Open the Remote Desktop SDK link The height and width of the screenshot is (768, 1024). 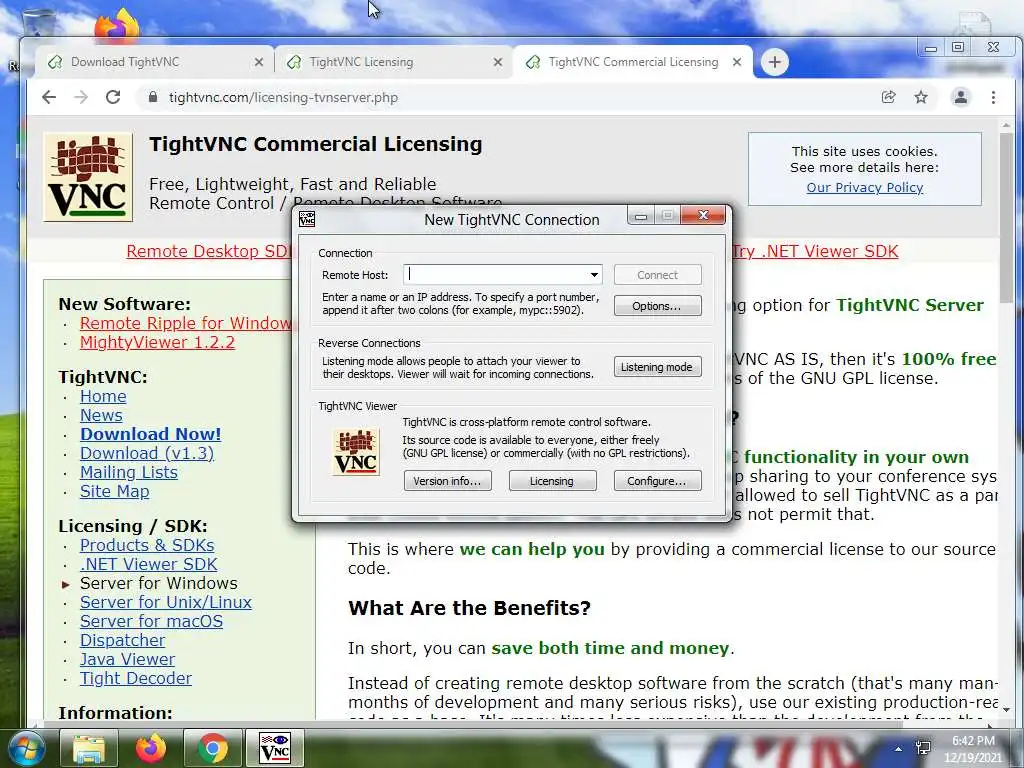208,251
